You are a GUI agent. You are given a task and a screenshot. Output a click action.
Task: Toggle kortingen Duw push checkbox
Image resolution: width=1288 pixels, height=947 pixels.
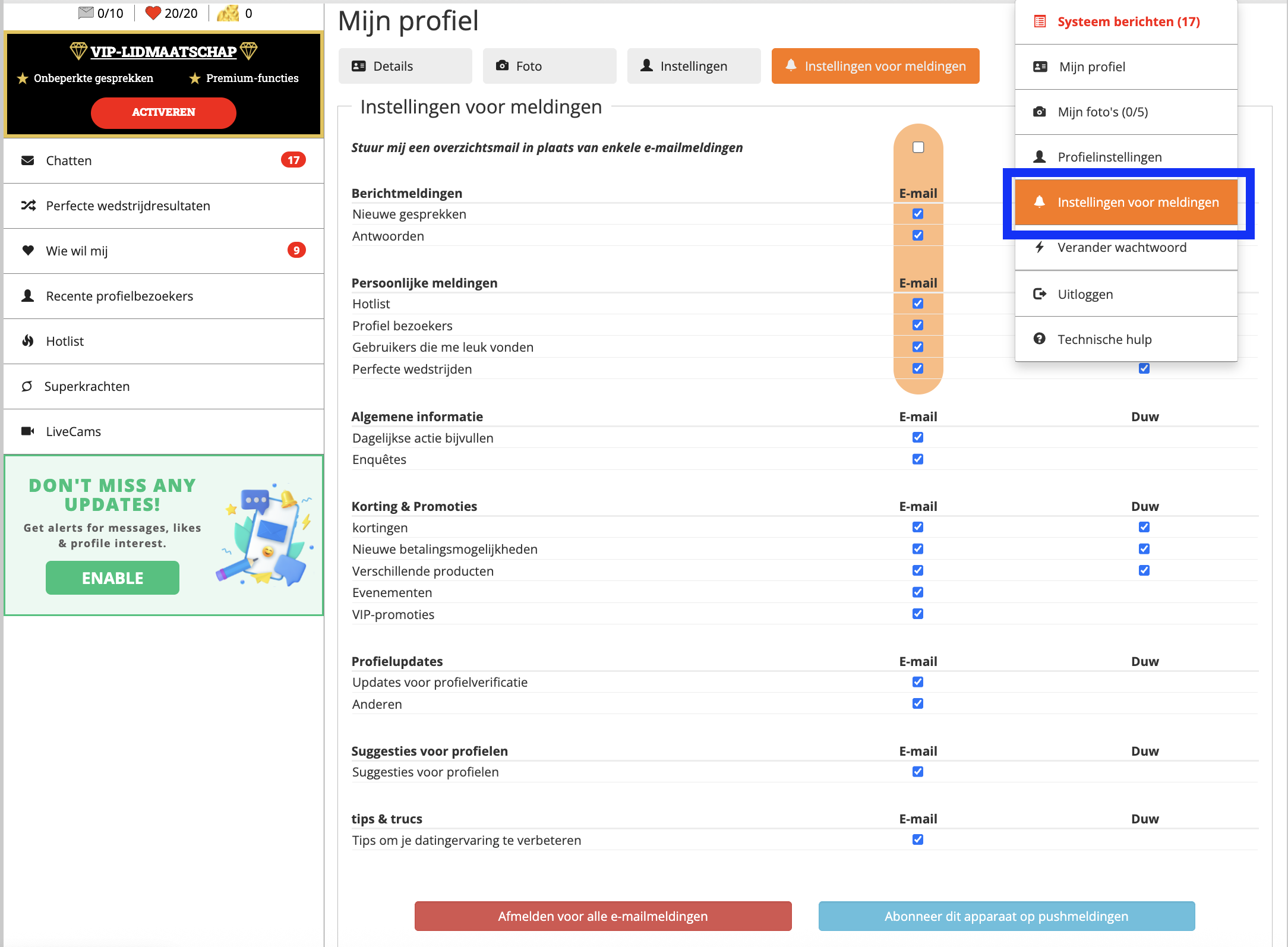coord(1144,527)
